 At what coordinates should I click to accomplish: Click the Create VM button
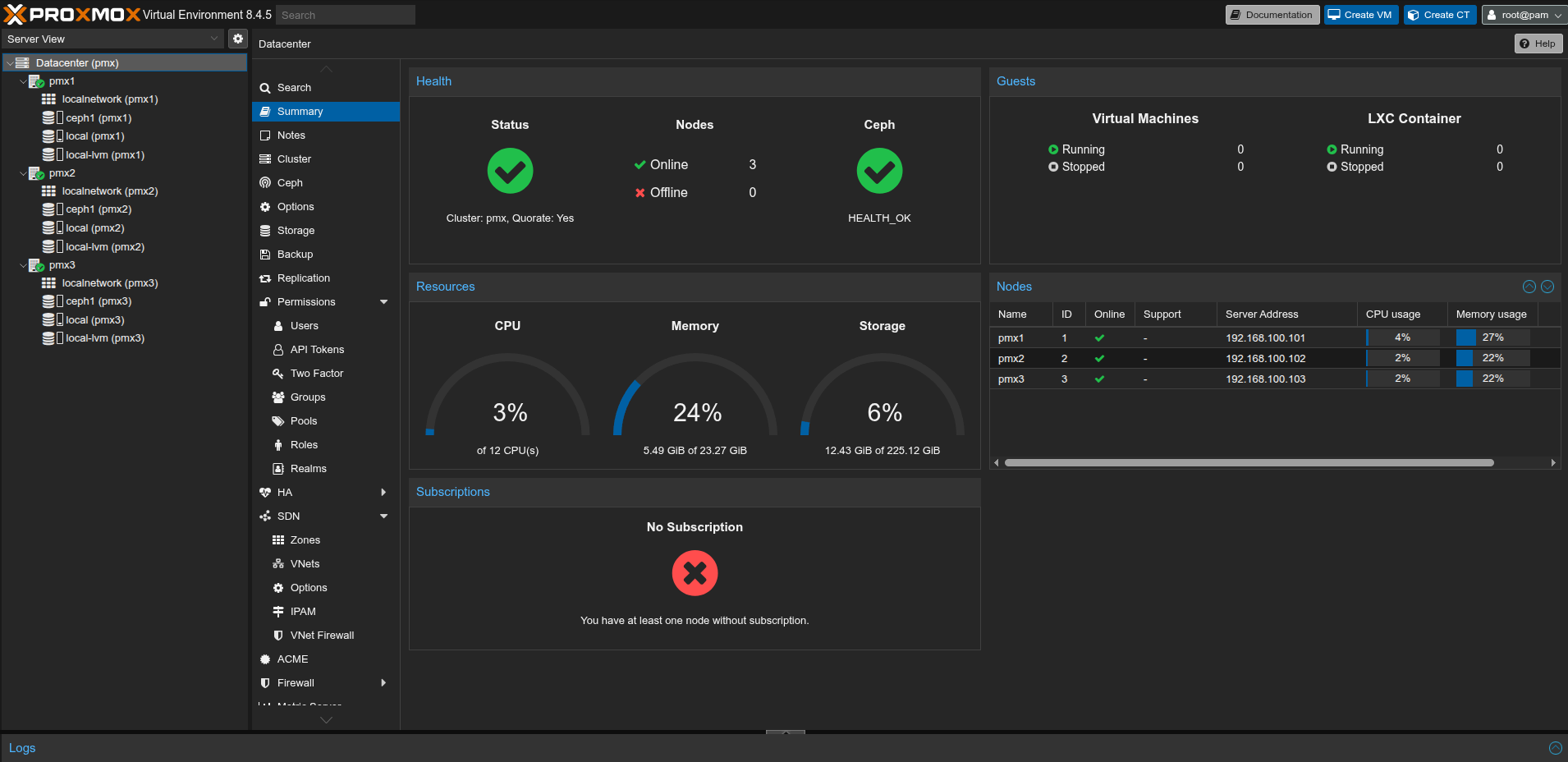point(1360,15)
